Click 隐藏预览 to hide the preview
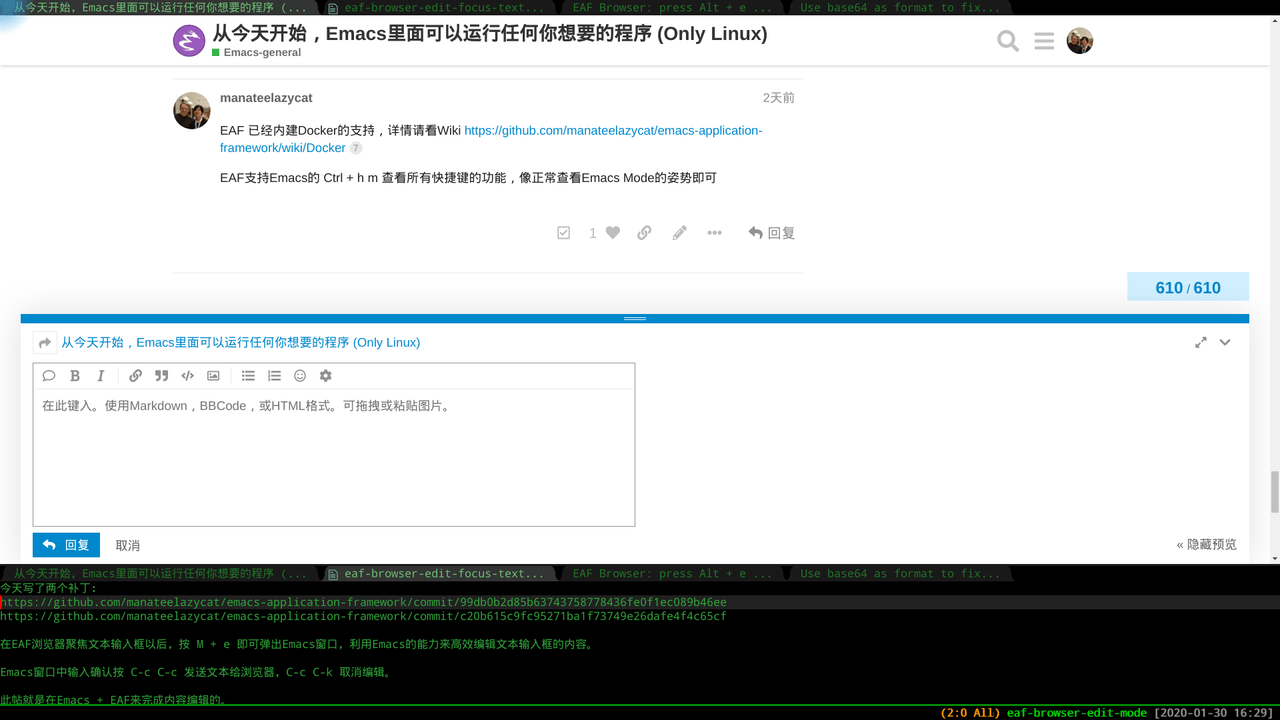 point(1207,545)
